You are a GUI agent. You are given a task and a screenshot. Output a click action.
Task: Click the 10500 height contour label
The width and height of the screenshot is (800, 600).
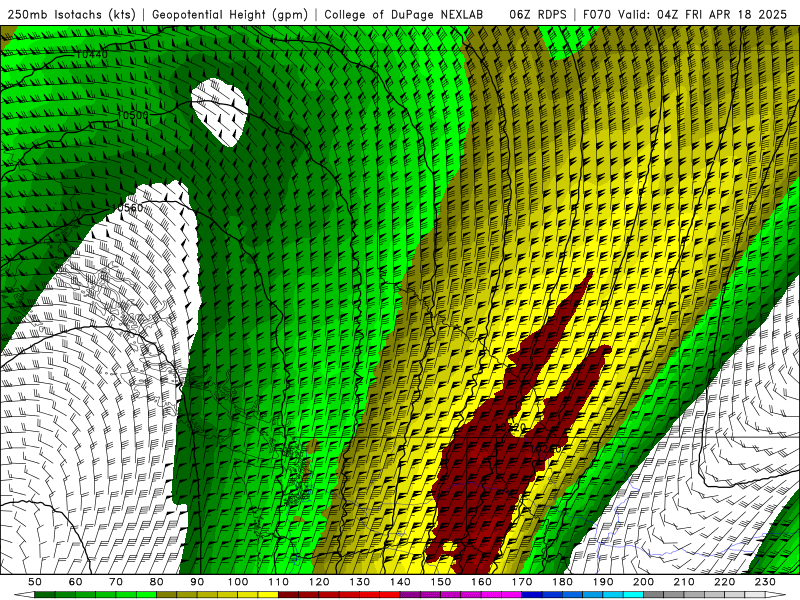pyautogui.click(x=132, y=115)
